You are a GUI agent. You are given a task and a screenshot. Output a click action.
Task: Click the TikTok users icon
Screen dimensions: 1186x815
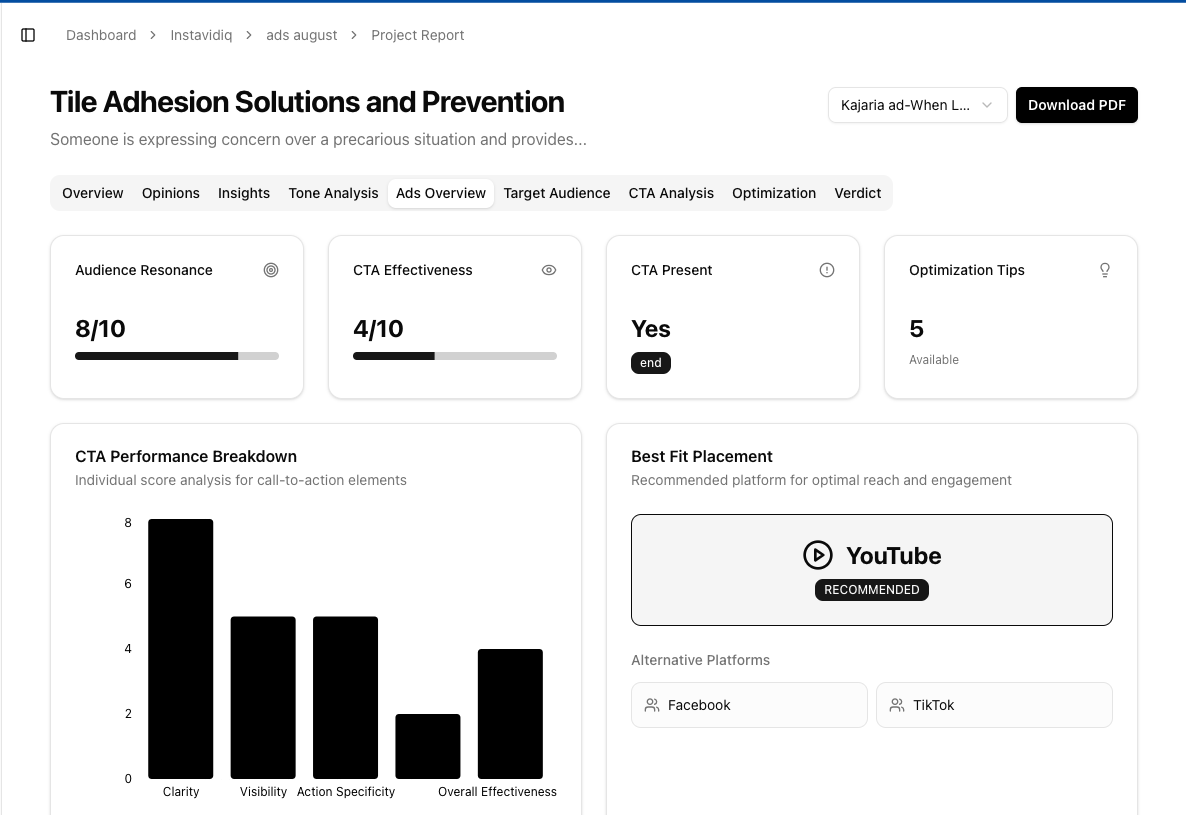pyautogui.click(x=897, y=705)
